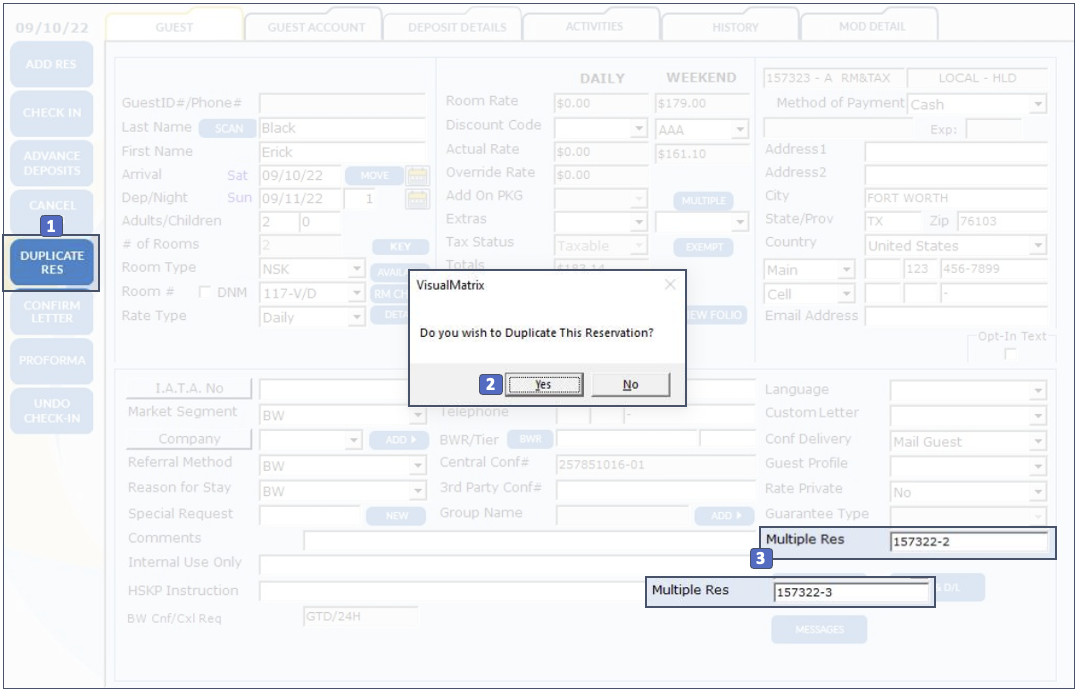Open the Deposit Details tab
Screen dimensions: 1079x692
click(x=456, y=27)
